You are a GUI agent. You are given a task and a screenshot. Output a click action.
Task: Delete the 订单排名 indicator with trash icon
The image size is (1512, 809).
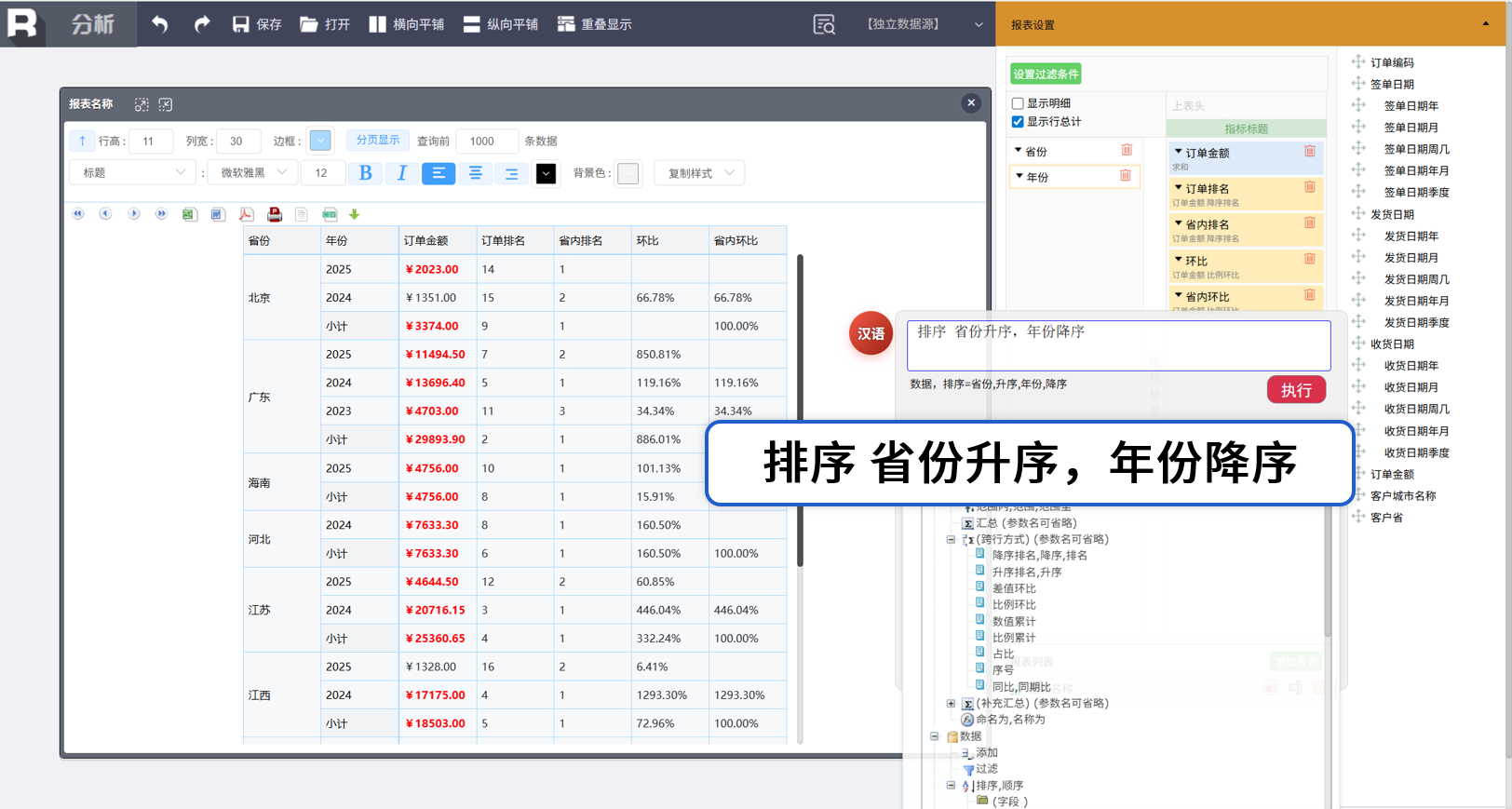point(1309,187)
